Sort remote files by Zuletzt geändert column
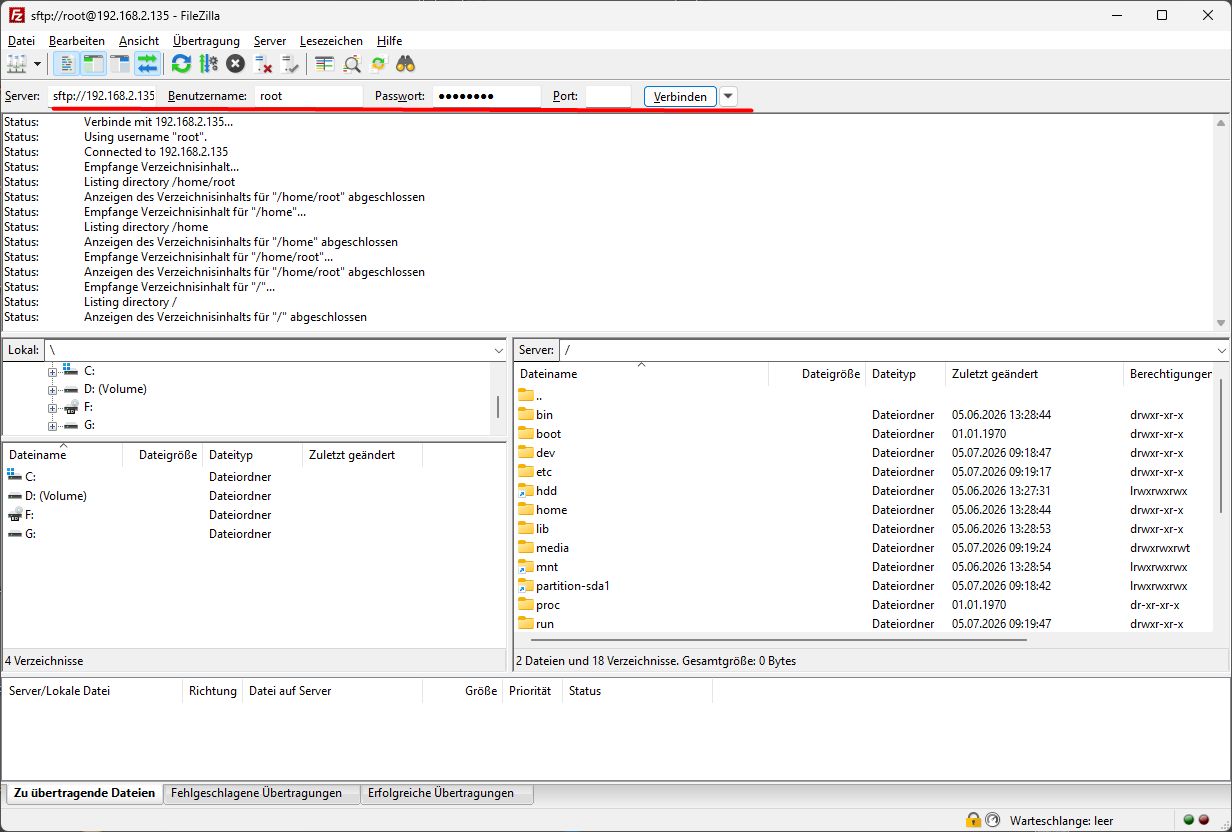Screen dimensions: 1232x832 click(x=1034, y=374)
